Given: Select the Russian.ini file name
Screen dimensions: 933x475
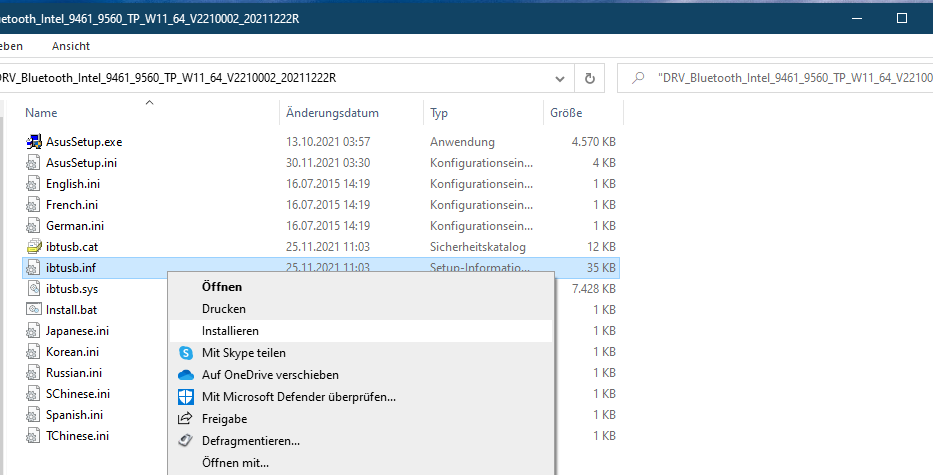Looking at the screenshot, I should click(74, 373).
